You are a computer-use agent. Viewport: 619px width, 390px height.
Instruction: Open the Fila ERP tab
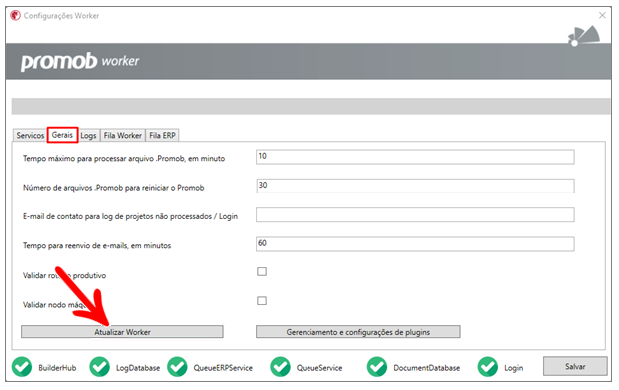coord(162,135)
